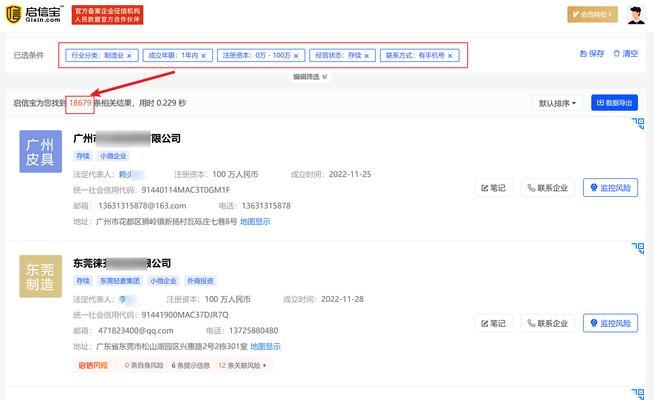Image resolution: width=654 pixels, height=400 pixels.
Task: Contact the Dongguan company
Action: (548, 323)
